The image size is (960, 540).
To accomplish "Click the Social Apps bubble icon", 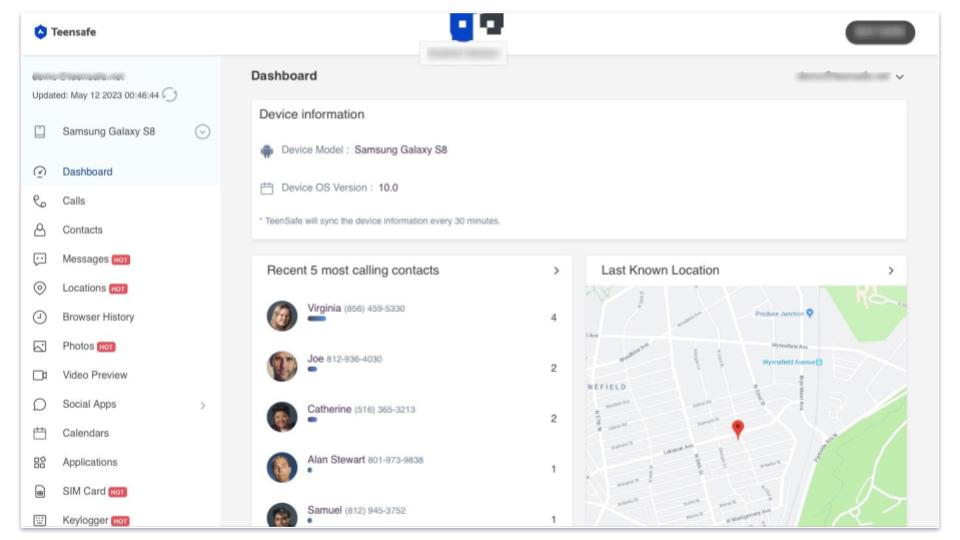I will tap(40, 404).
